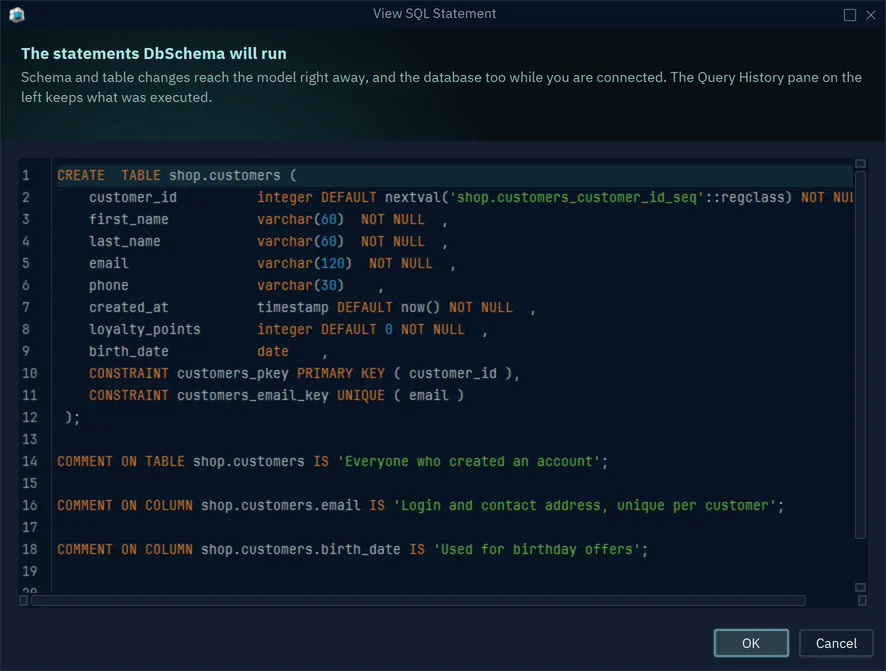
Task: Click the vertical scrollbar thumb in SQL editor
Action: tap(861, 355)
